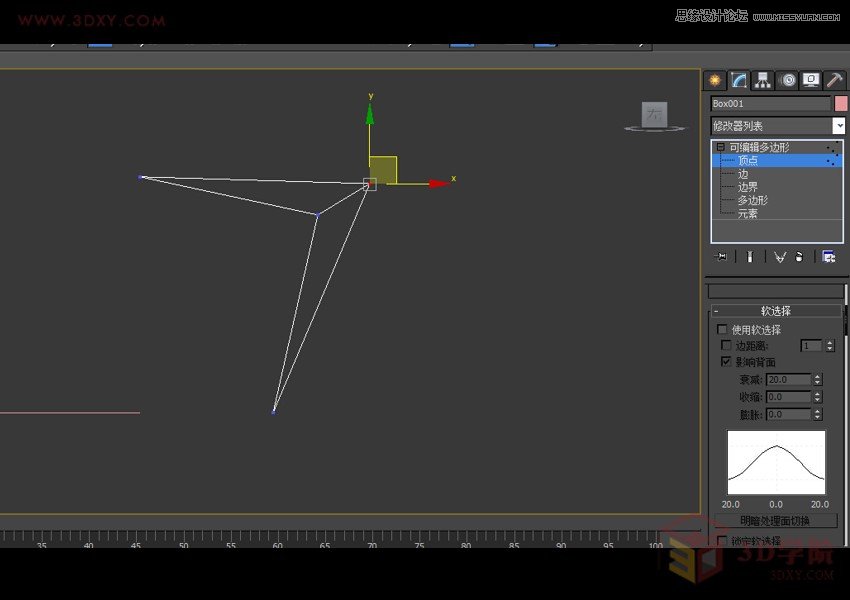Click the 衰减 value field
850x600 pixels.
point(789,379)
